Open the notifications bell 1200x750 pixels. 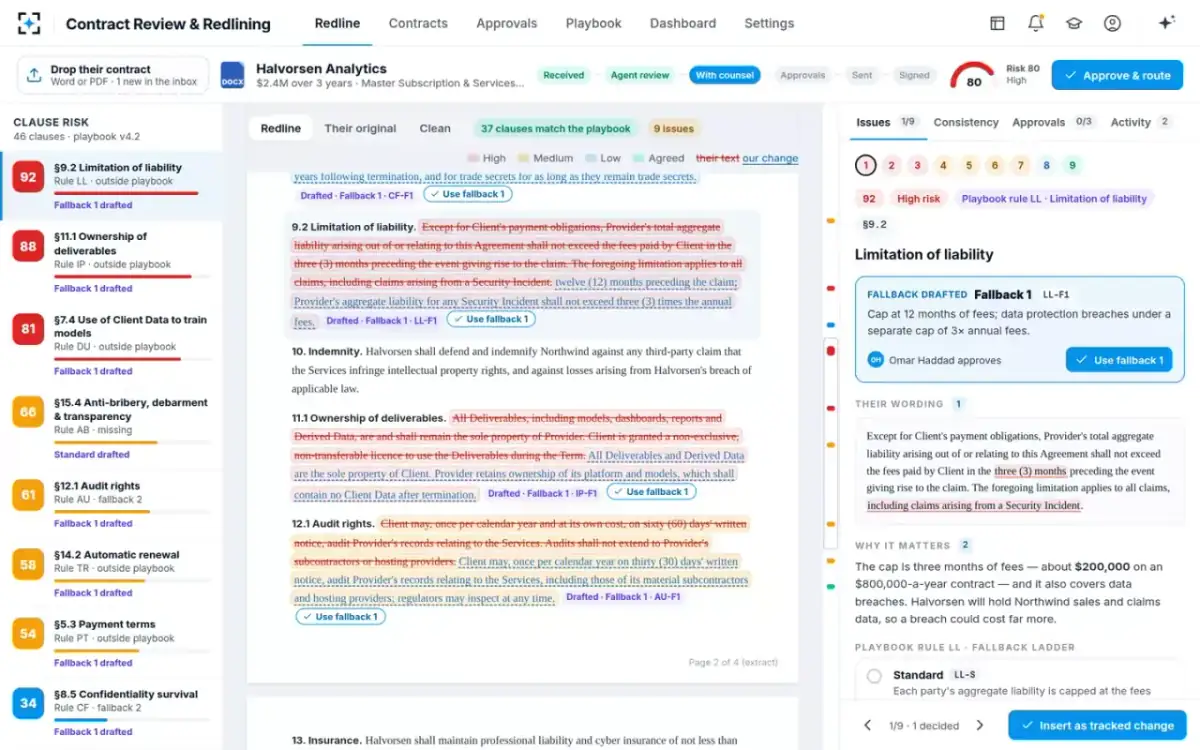[x=1036, y=23]
